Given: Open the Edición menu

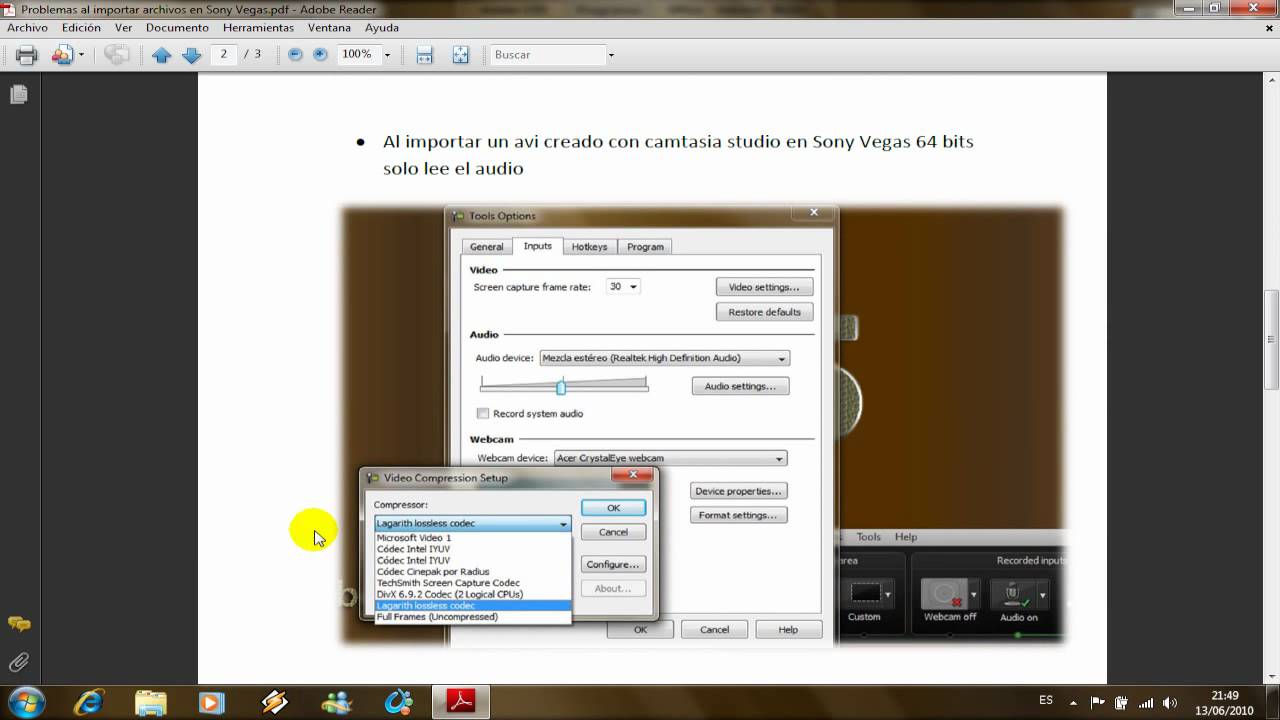Looking at the screenshot, I should [x=81, y=28].
